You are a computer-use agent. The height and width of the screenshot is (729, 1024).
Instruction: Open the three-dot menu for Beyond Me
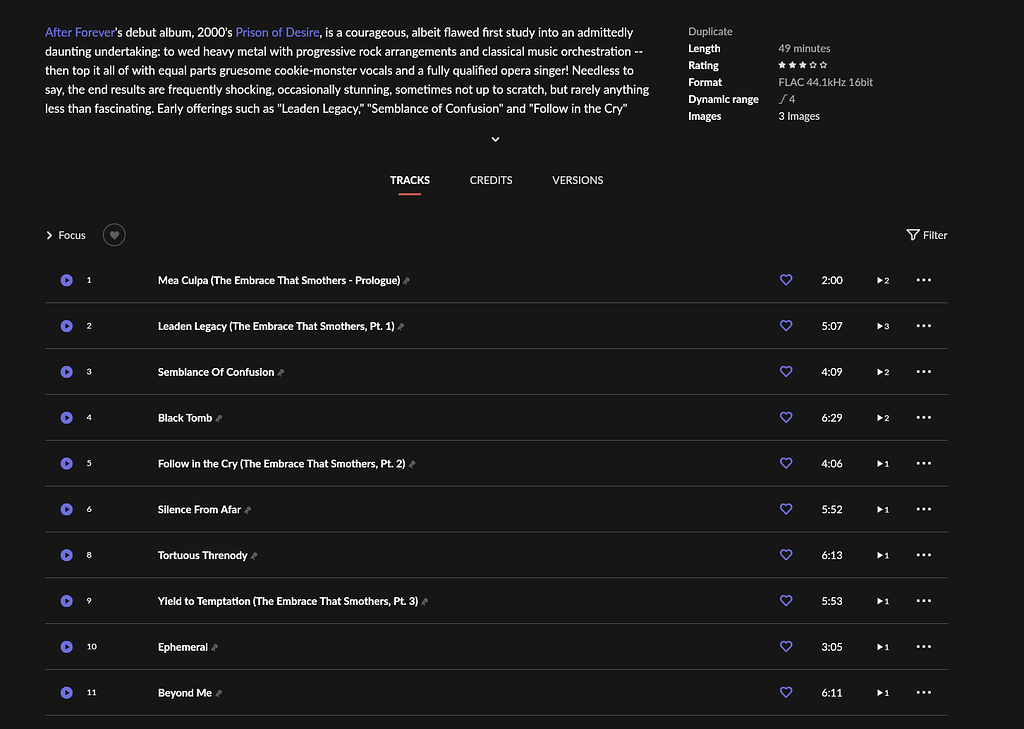point(923,692)
